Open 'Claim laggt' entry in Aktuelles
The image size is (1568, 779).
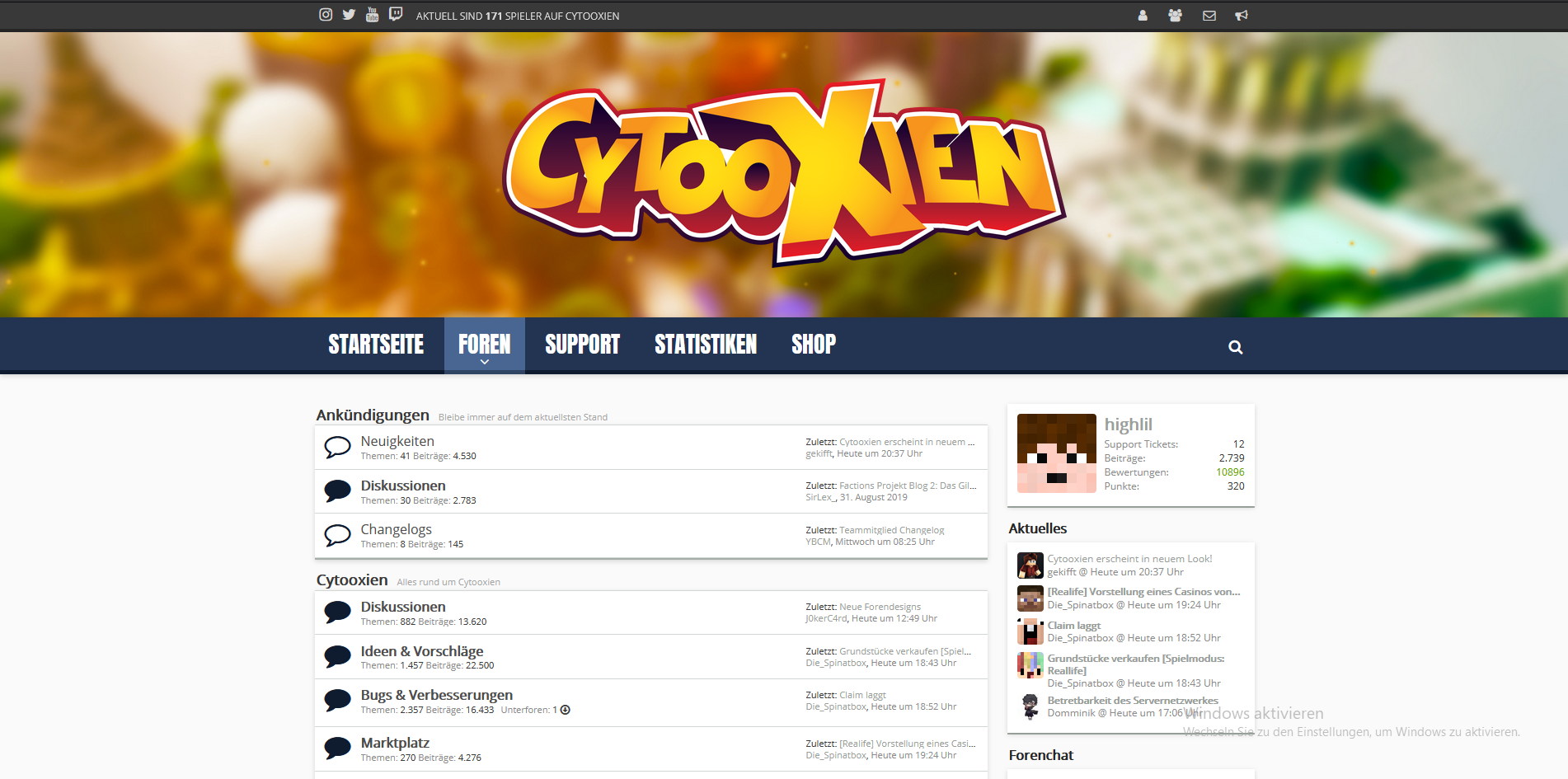(x=1074, y=625)
